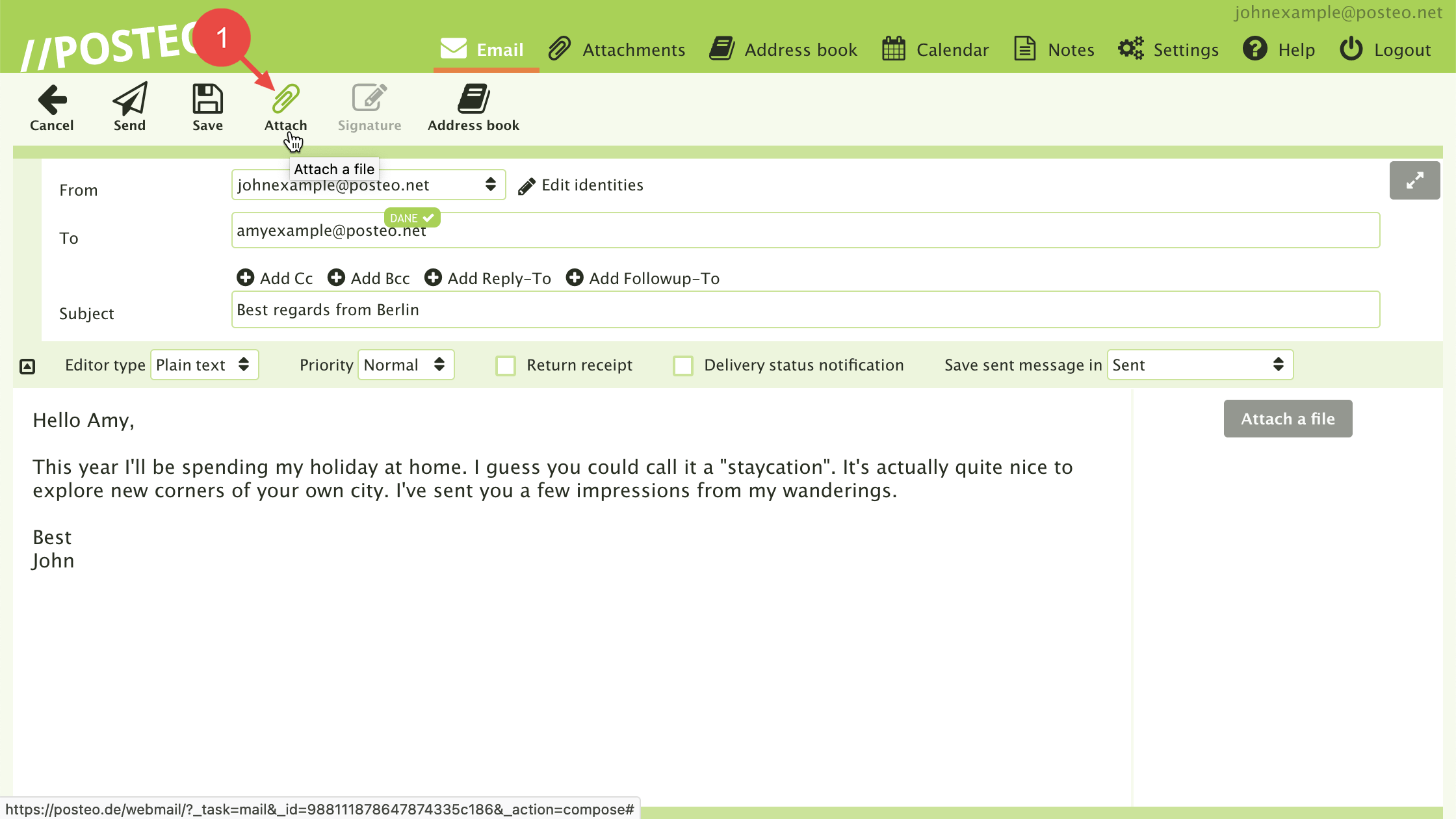Click into the Subject input field
Viewport: 1456px width, 819px height.
click(805, 309)
